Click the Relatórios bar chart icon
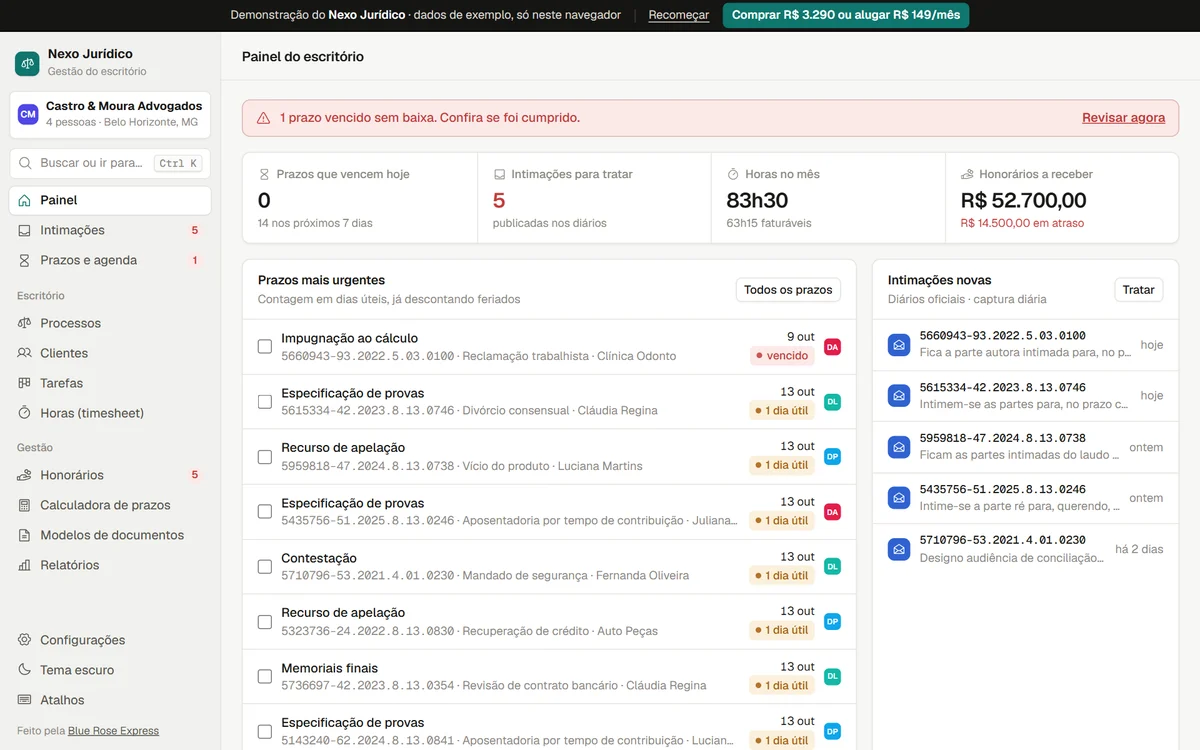Image resolution: width=1200 pixels, height=750 pixels. point(25,565)
